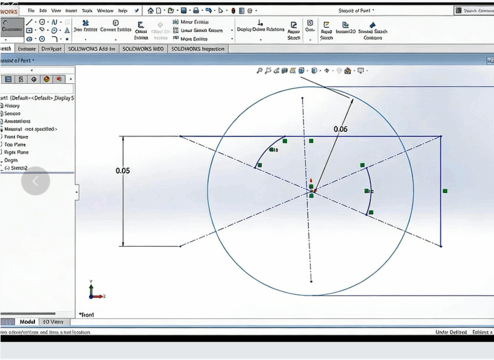Click the Rebuild traffic light icon

point(233,11)
